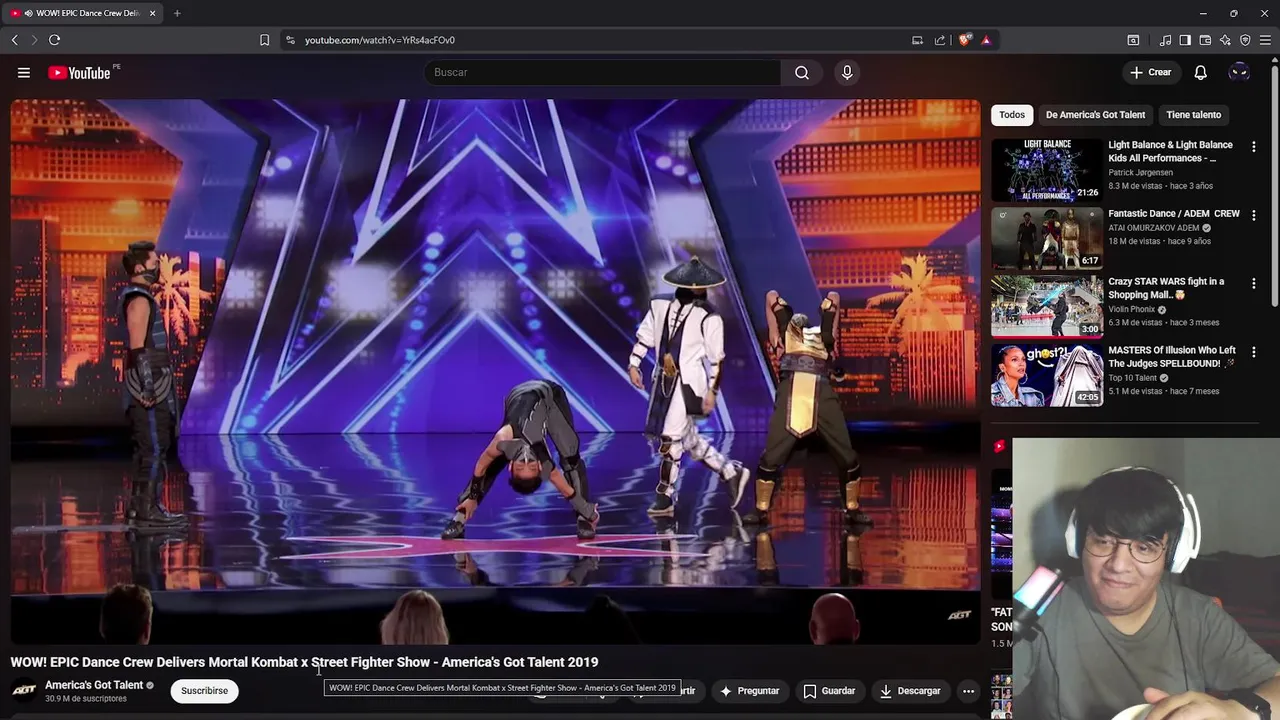Image resolution: width=1280 pixels, height=720 pixels.
Task: Go back with the browser back arrow
Action: 14,40
